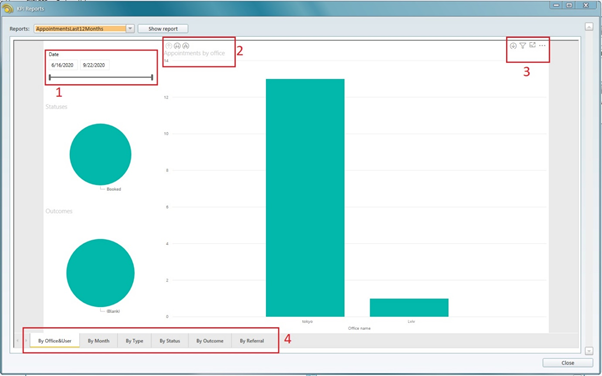Click the (Blank) pie in Outcomes chart
This screenshot has height=376, width=602.
(x=100, y=273)
